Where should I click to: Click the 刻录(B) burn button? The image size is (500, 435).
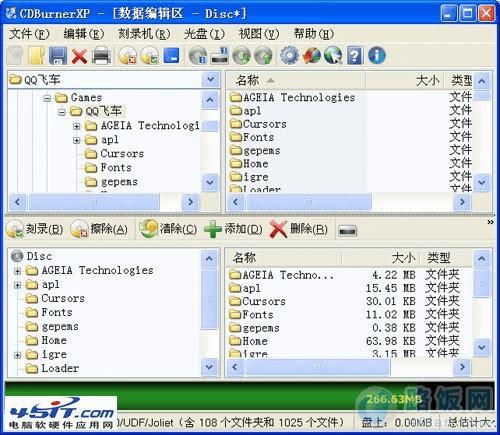pos(35,229)
